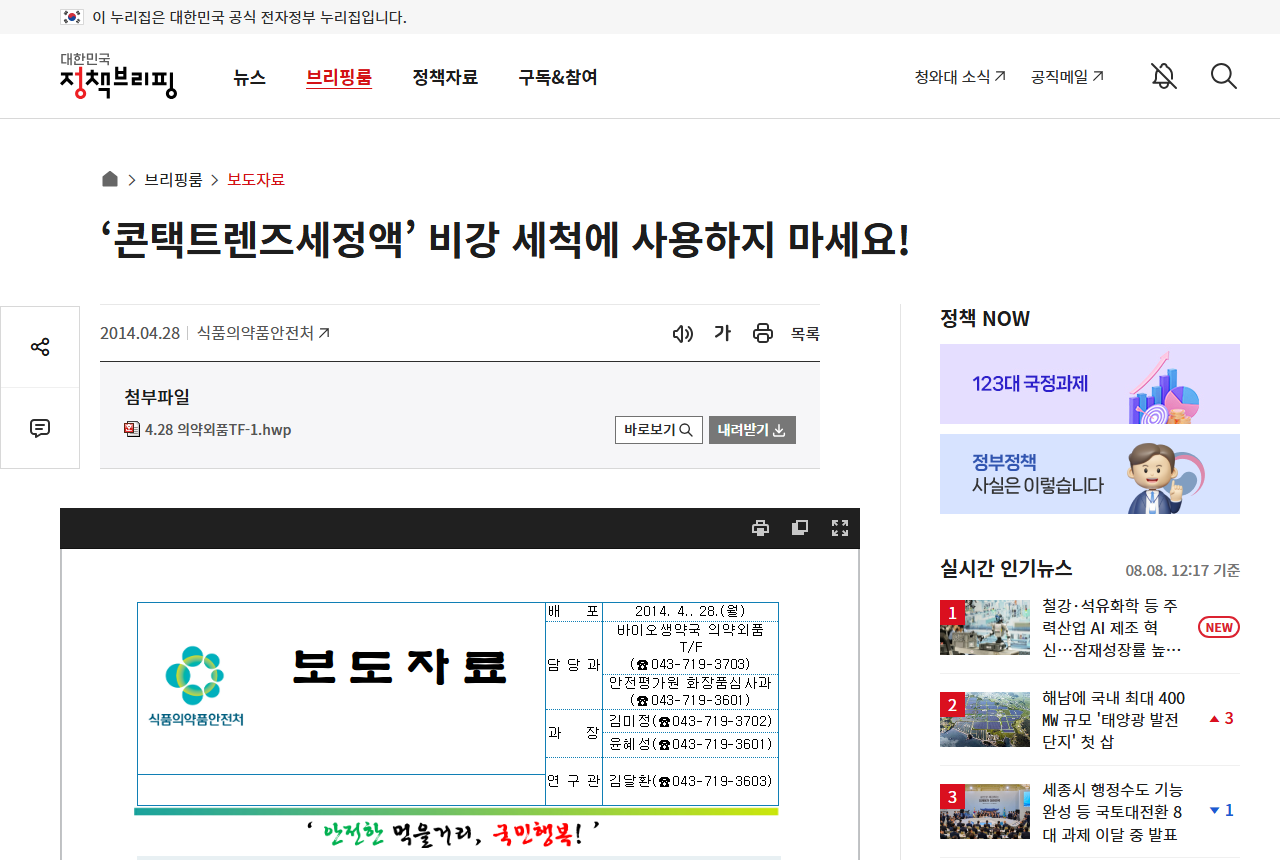Open 공직메일 external link
Screen dimensions: 1280x860
coord(1068,76)
